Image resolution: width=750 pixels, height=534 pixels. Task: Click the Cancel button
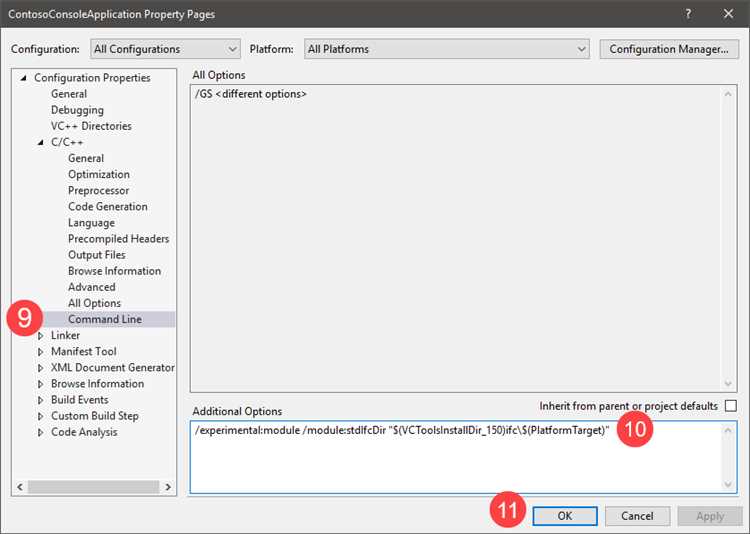pos(637,516)
